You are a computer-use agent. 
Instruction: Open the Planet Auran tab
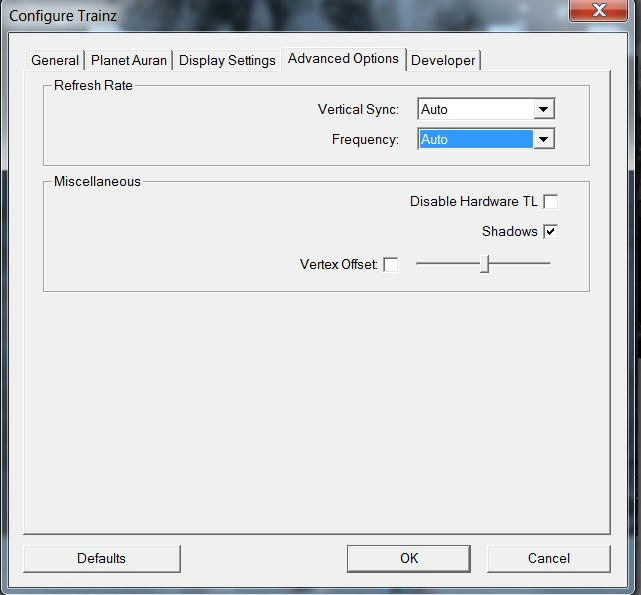(129, 60)
